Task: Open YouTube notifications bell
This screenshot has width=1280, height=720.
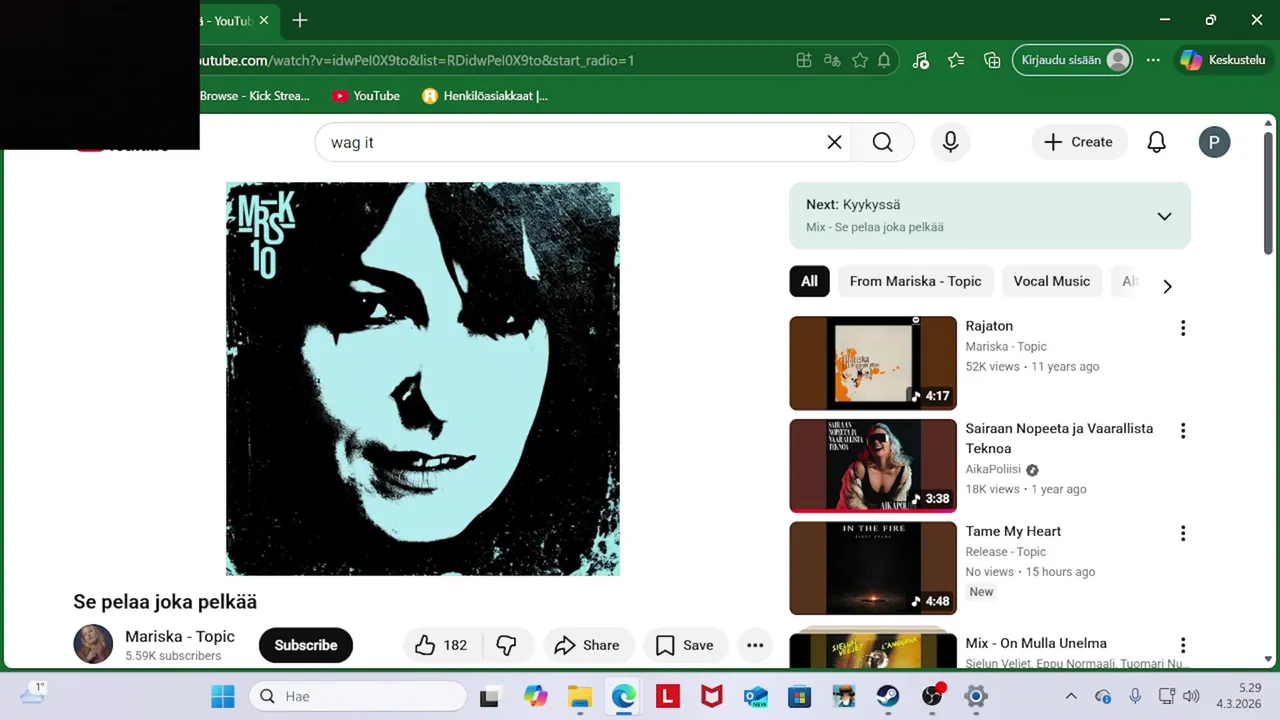Action: pos(1156,142)
